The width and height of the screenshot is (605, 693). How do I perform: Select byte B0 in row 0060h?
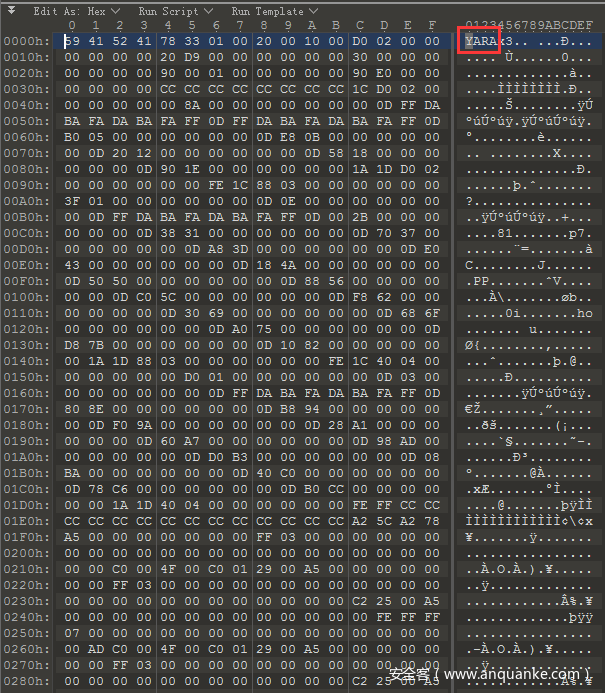pos(72,137)
